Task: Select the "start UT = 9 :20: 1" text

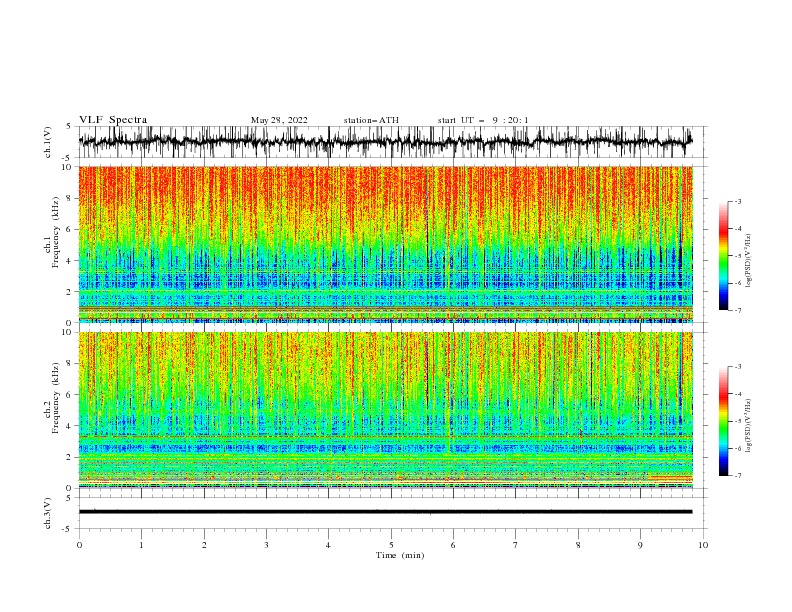Action: tap(482, 120)
